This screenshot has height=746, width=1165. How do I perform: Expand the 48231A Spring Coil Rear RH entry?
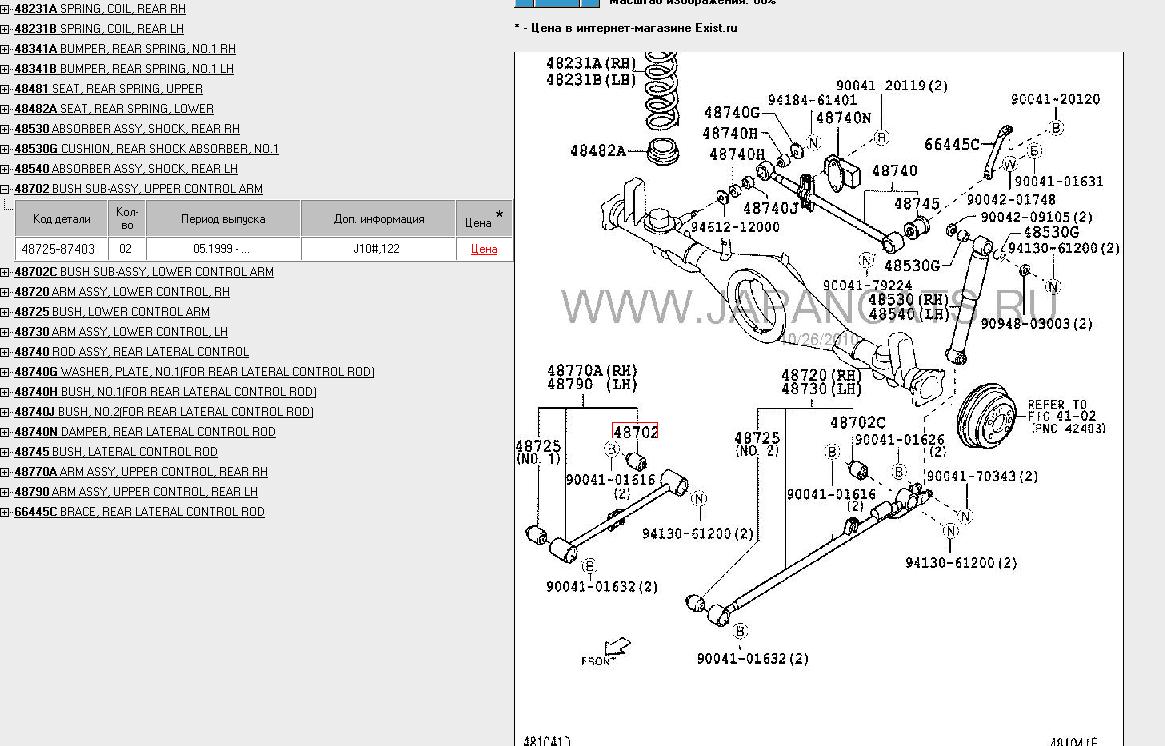(5, 9)
